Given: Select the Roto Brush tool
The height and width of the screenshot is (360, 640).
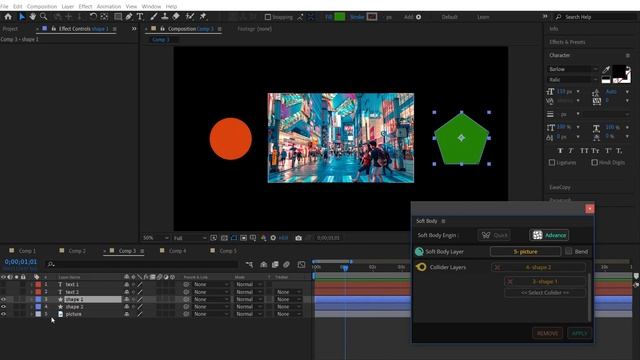Looking at the screenshot, I should click(x=190, y=17).
